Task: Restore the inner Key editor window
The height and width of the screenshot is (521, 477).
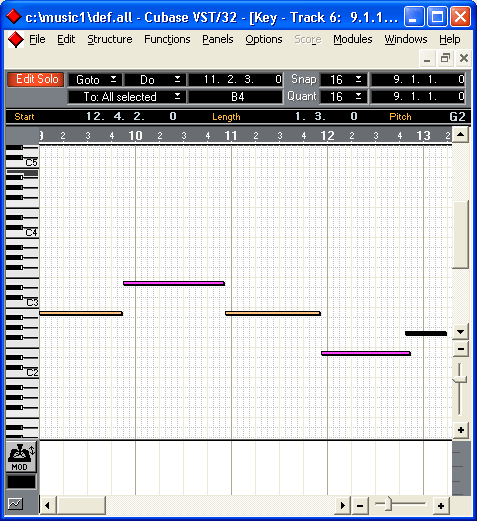Action: tap(445, 58)
